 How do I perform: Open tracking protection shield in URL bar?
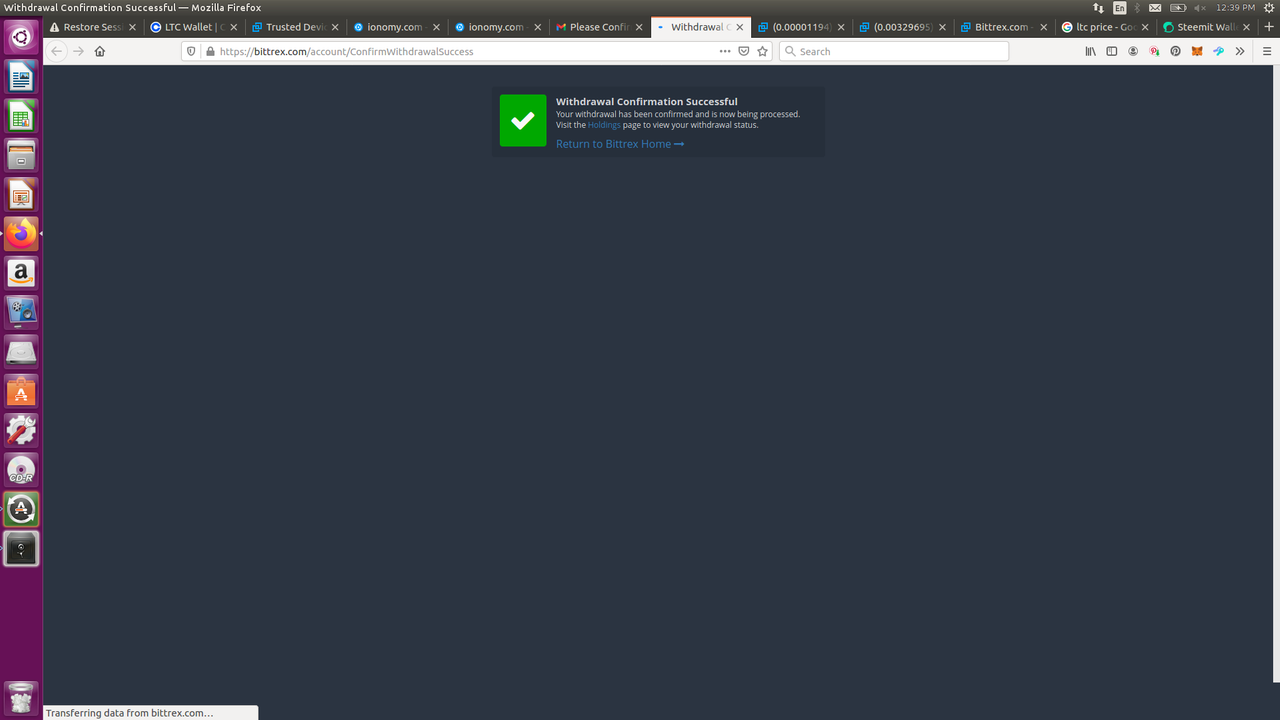pos(192,51)
